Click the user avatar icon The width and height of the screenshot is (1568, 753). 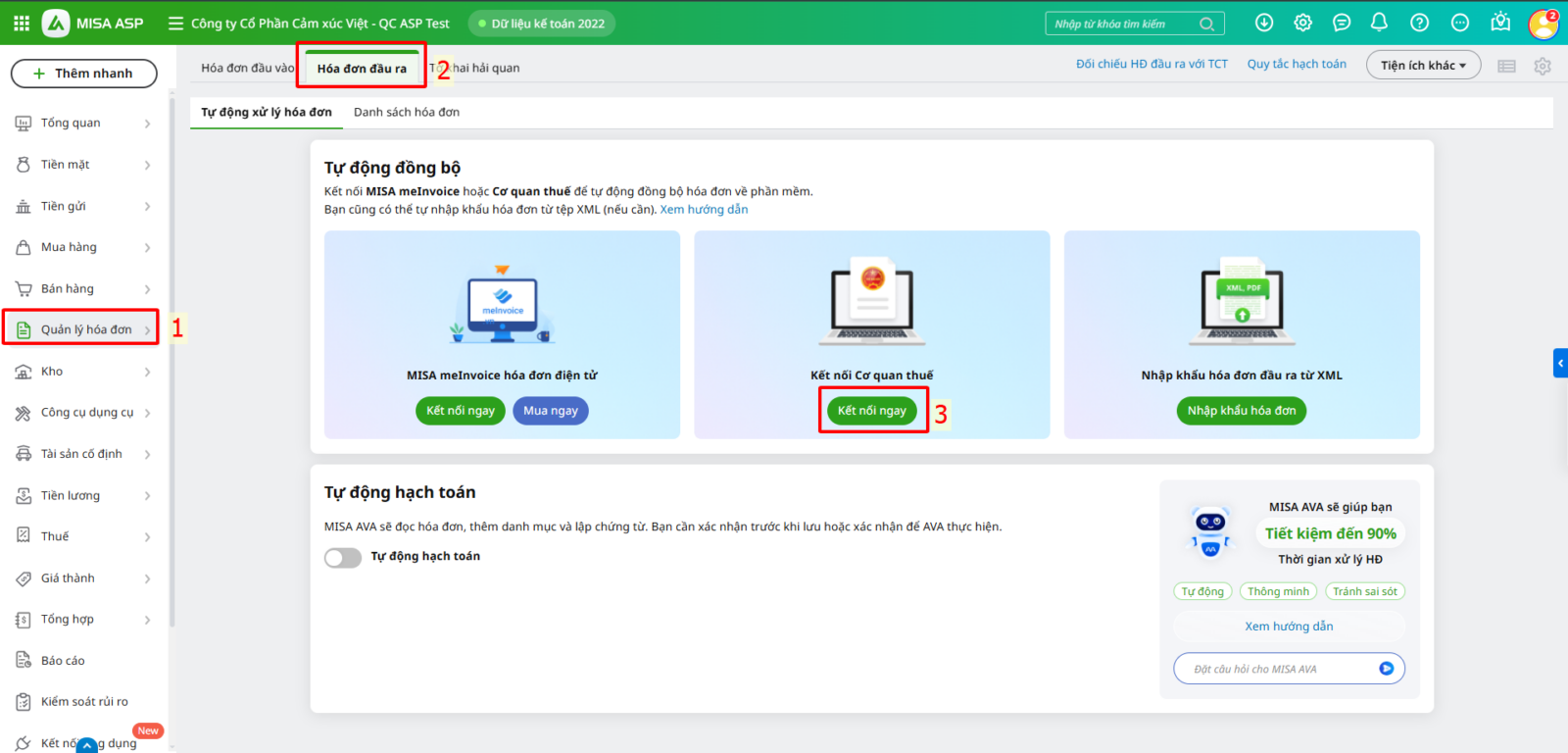[1543, 24]
